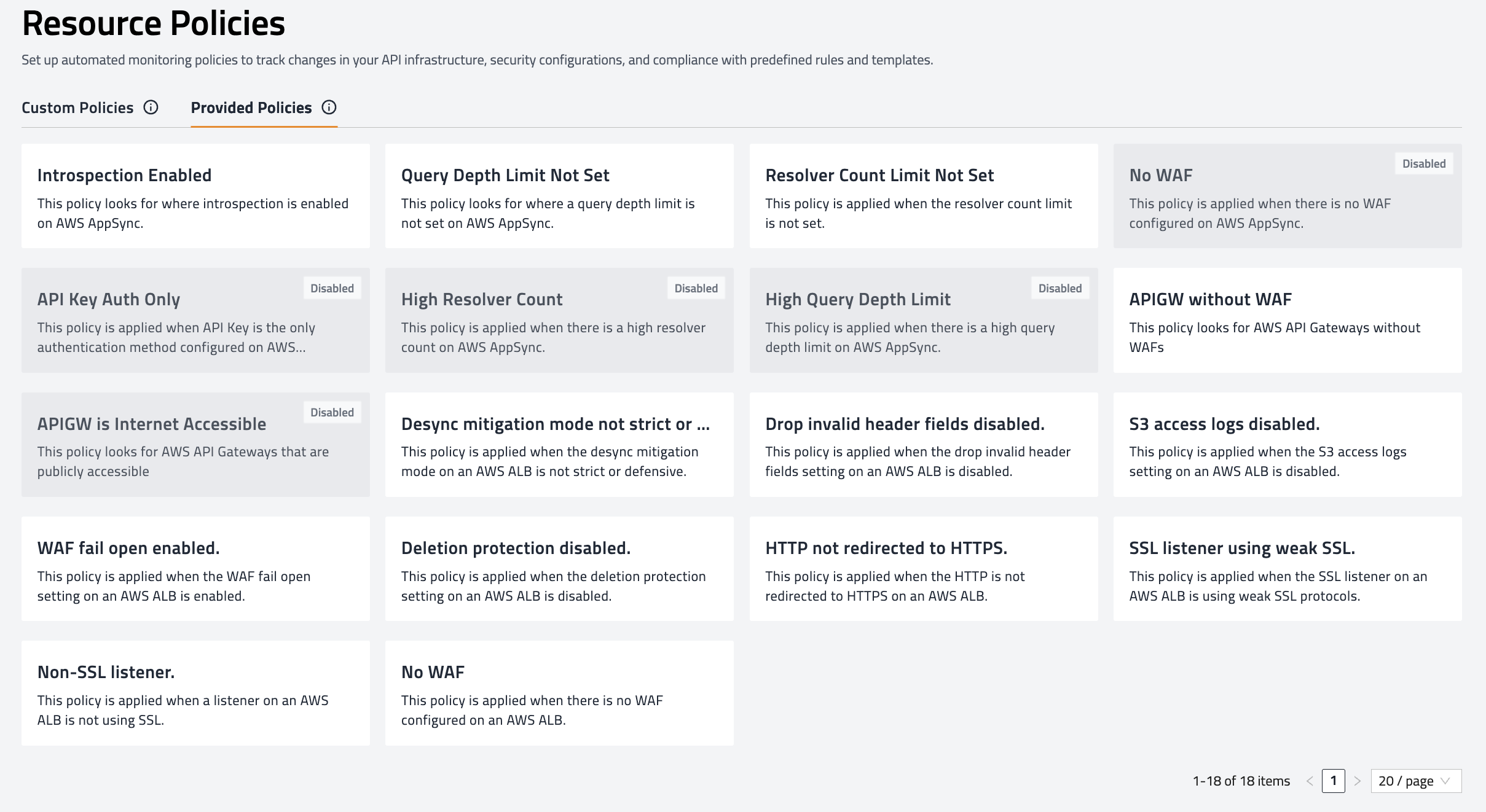Click Disabled badge on No WAF AppSync card

coord(1423,164)
